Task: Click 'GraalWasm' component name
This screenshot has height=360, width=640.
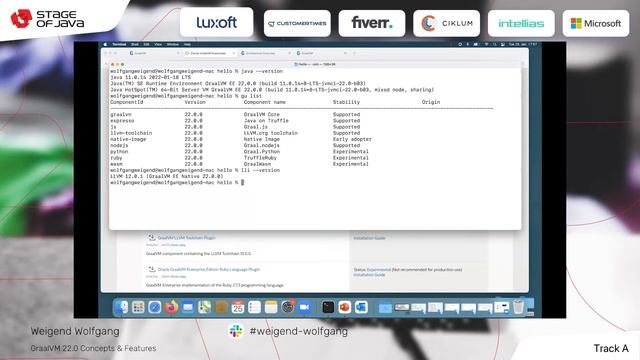Action: [257, 164]
